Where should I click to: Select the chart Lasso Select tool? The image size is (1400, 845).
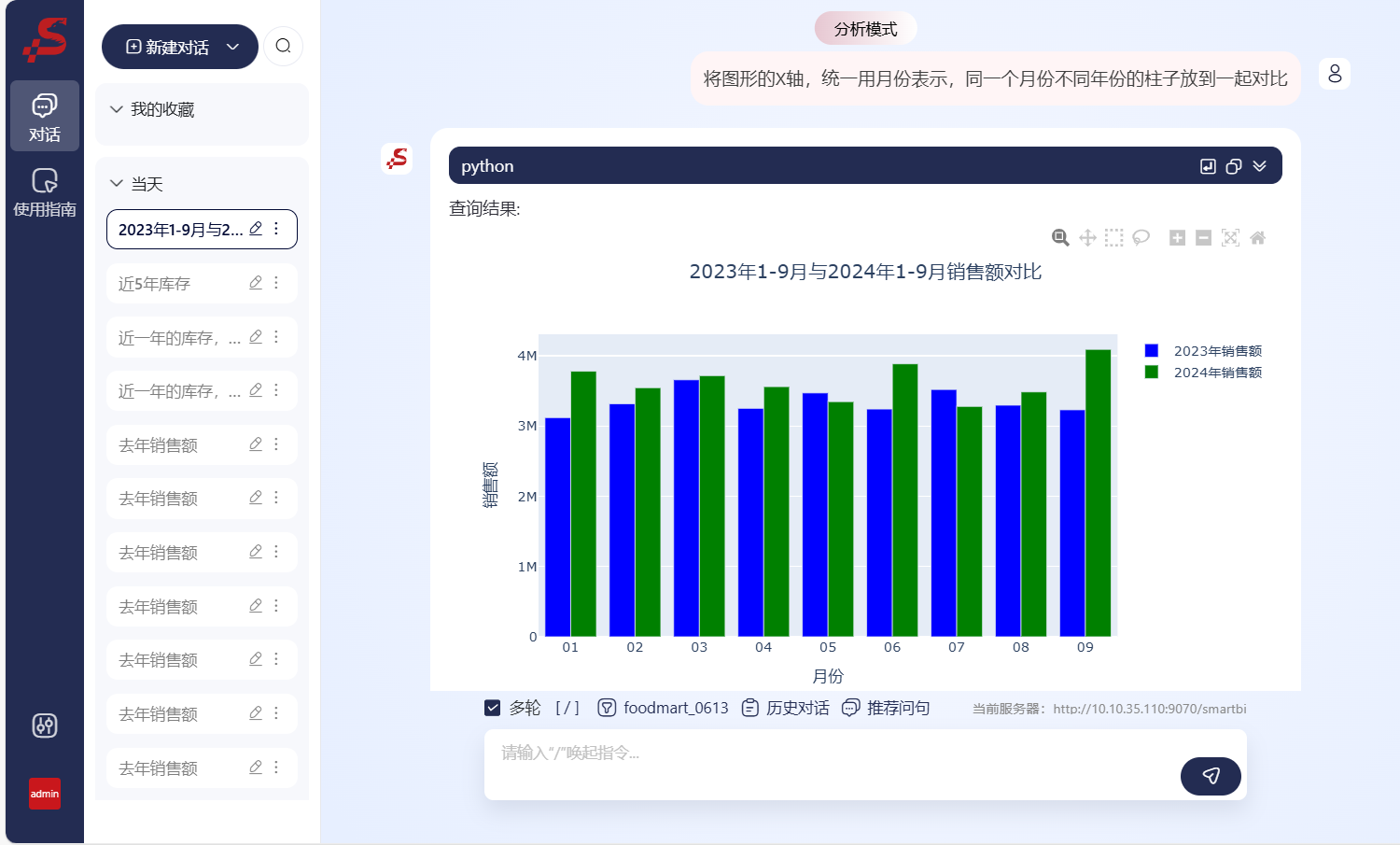[x=1141, y=237]
